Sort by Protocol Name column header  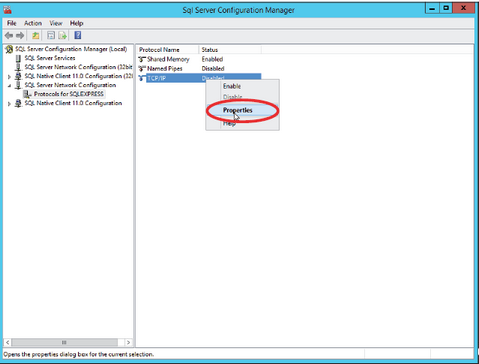tap(168, 50)
